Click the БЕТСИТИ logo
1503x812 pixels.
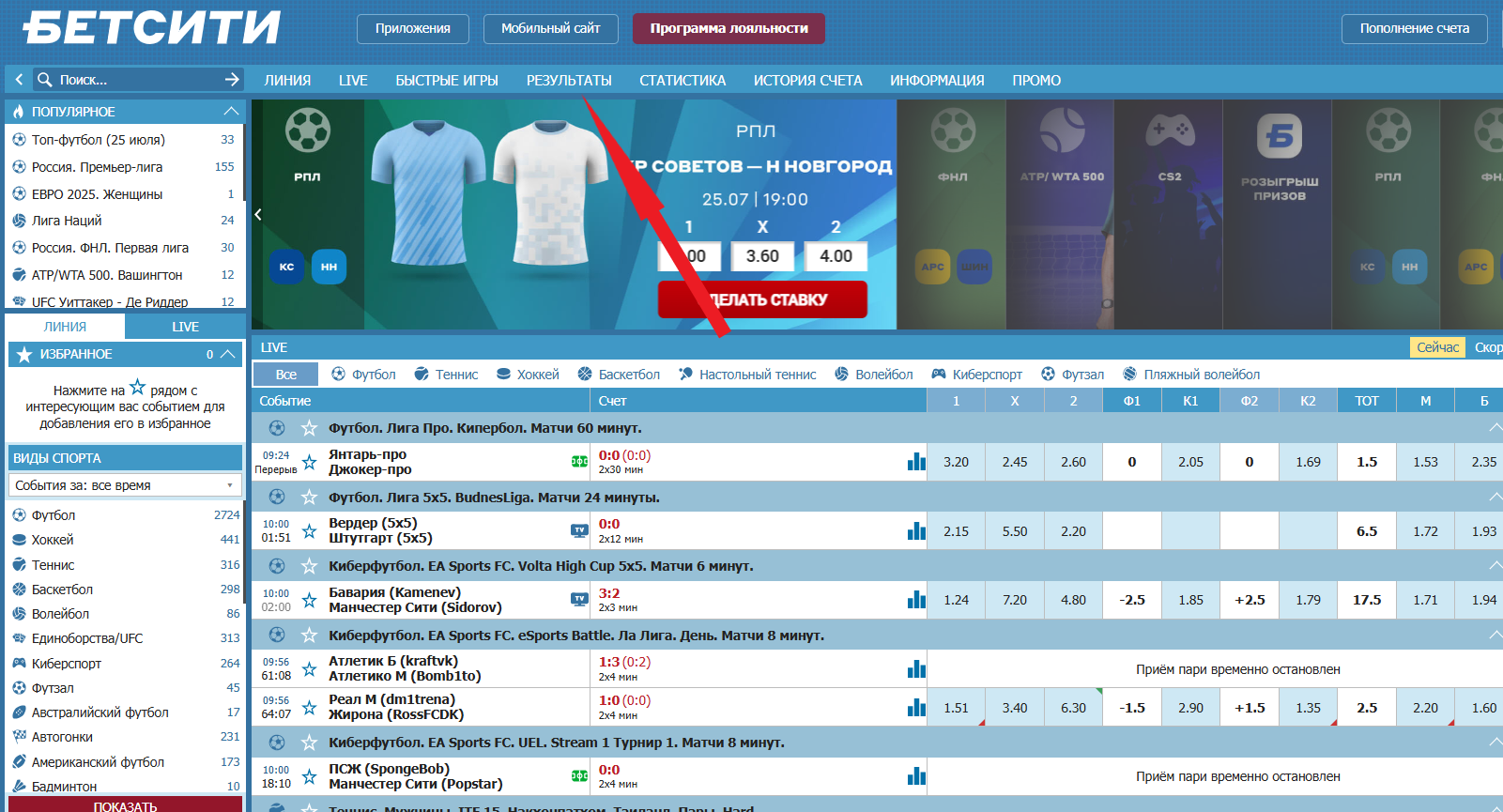coord(152,27)
